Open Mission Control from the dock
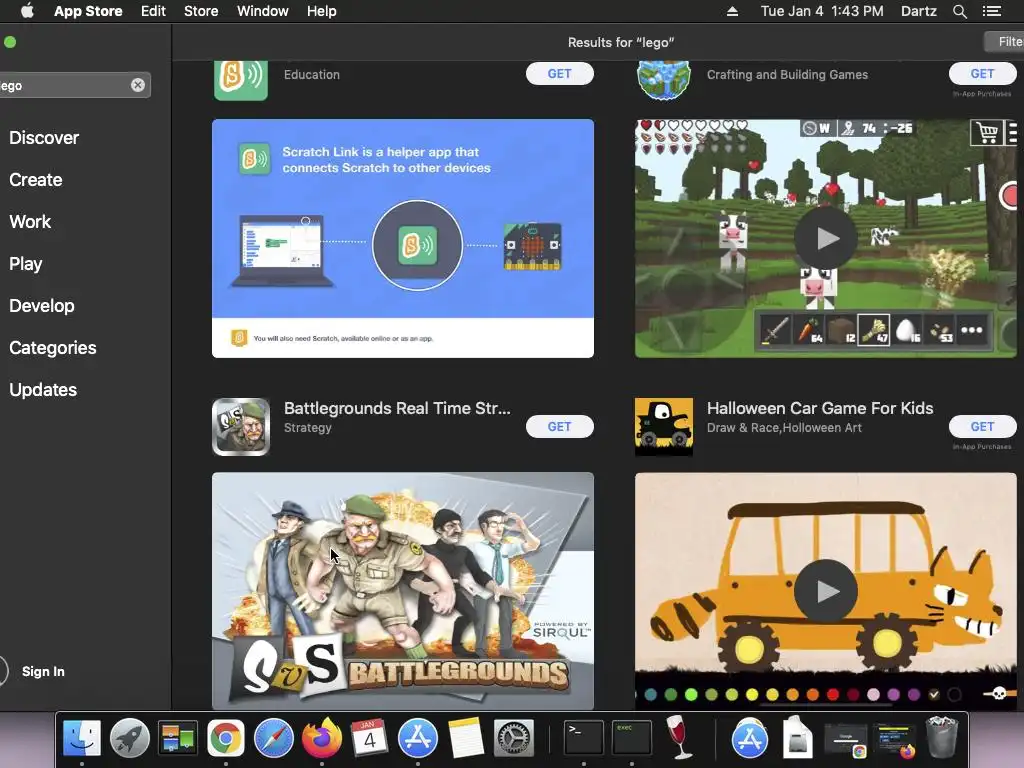1024x768 pixels. (178, 738)
